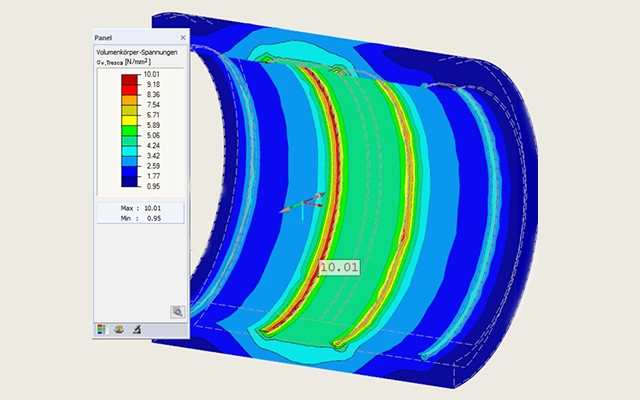Click the 5.06 value in legend

click(x=153, y=135)
